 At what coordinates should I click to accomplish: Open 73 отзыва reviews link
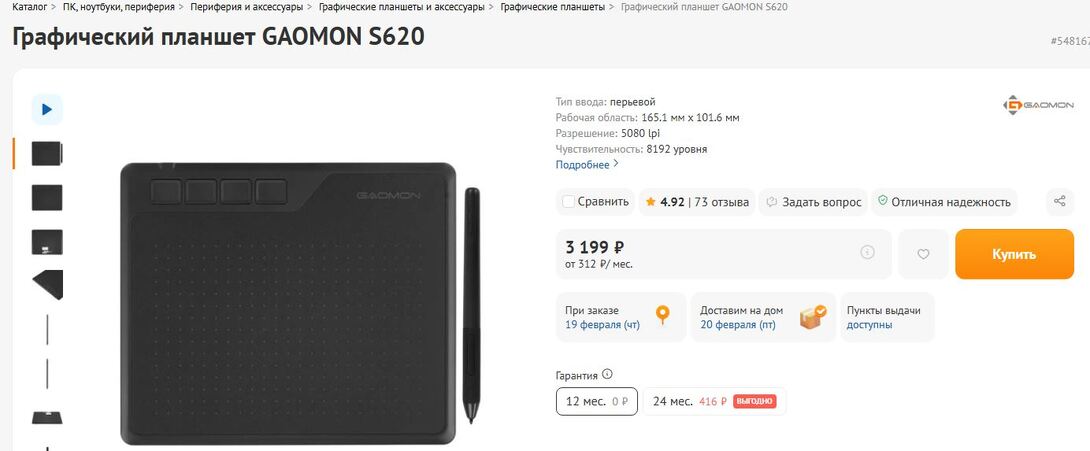pos(722,202)
